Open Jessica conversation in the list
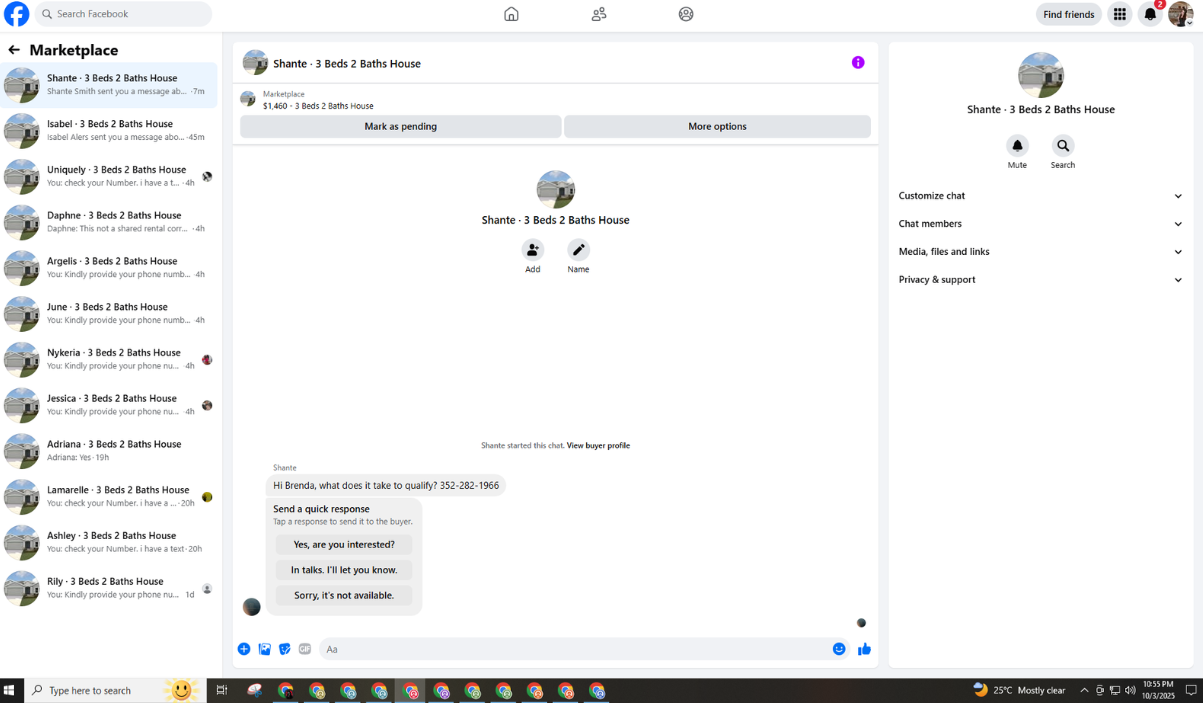Screen dimensions: 1203x703 [x=109, y=405]
